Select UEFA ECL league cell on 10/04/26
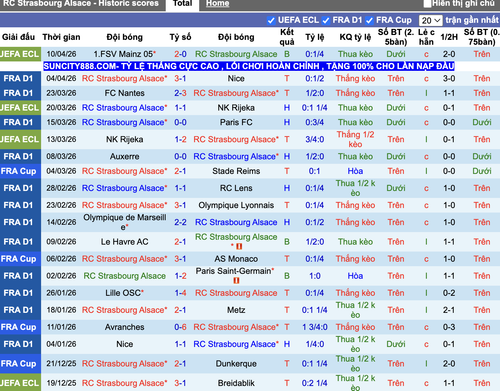This screenshot has width=500, height=391. pyautogui.click(x=20, y=54)
